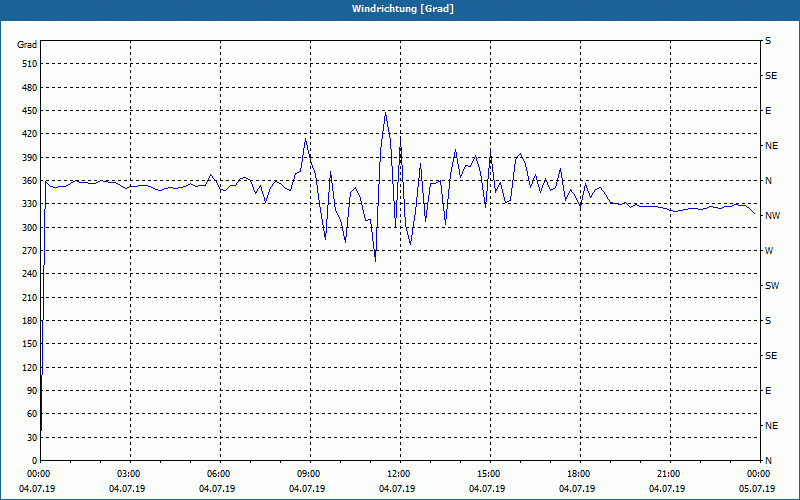Select the 00:00 label above 05.07.19
800x500 pixels.
pos(757,474)
